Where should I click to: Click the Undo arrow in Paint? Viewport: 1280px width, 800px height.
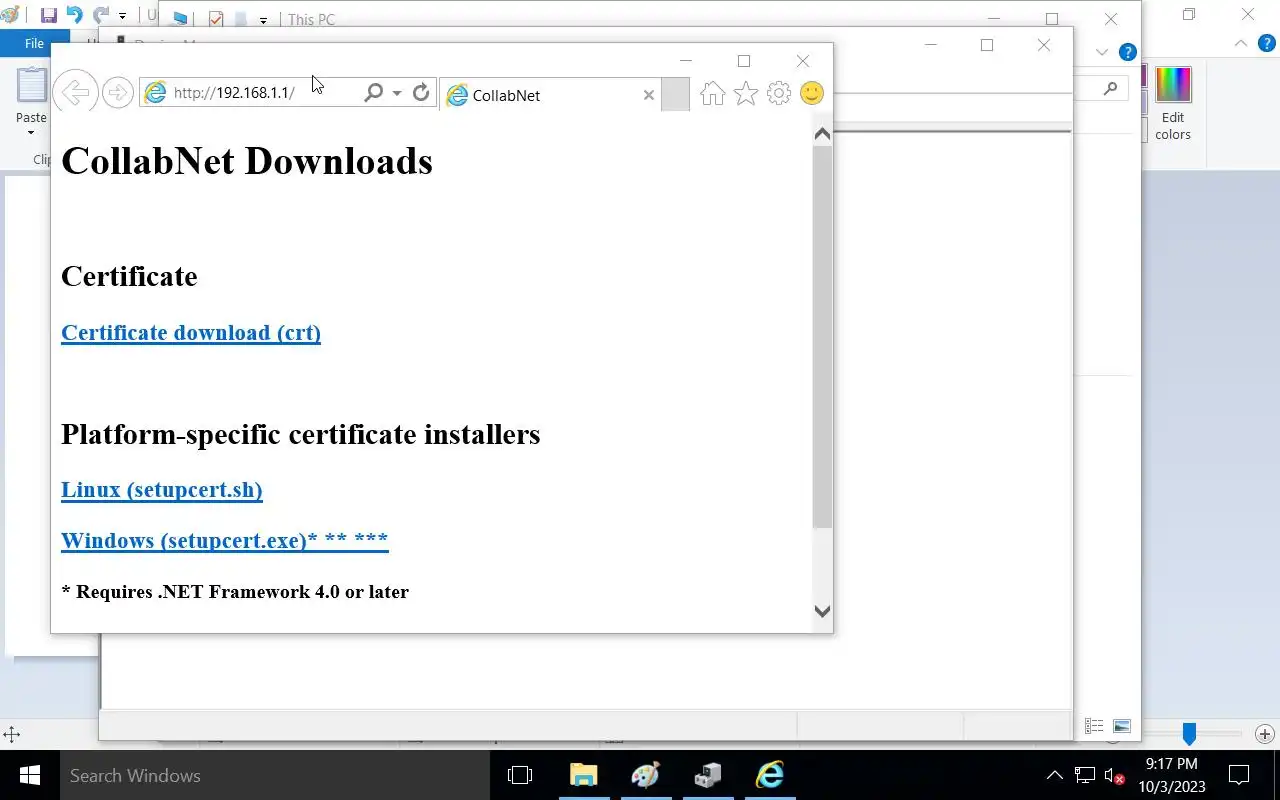[x=74, y=15]
